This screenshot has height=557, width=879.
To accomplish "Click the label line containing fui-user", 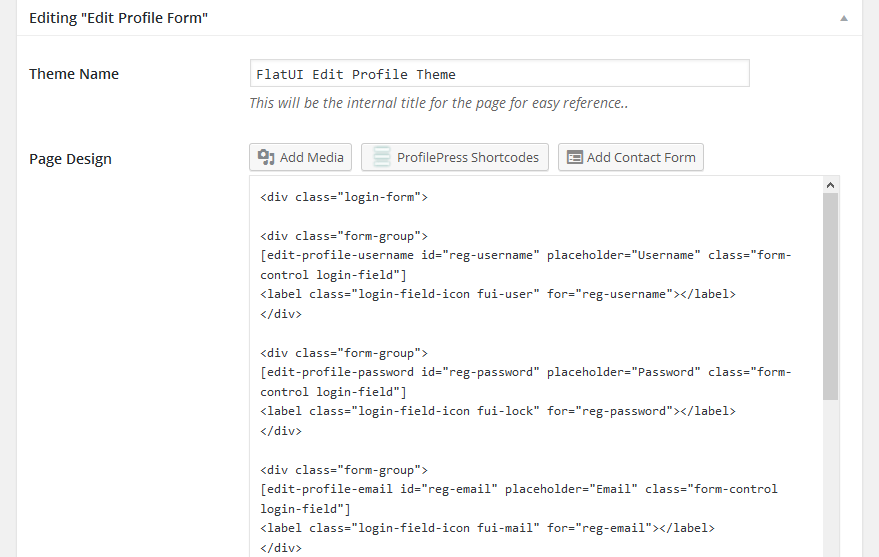I will pos(498,294).
